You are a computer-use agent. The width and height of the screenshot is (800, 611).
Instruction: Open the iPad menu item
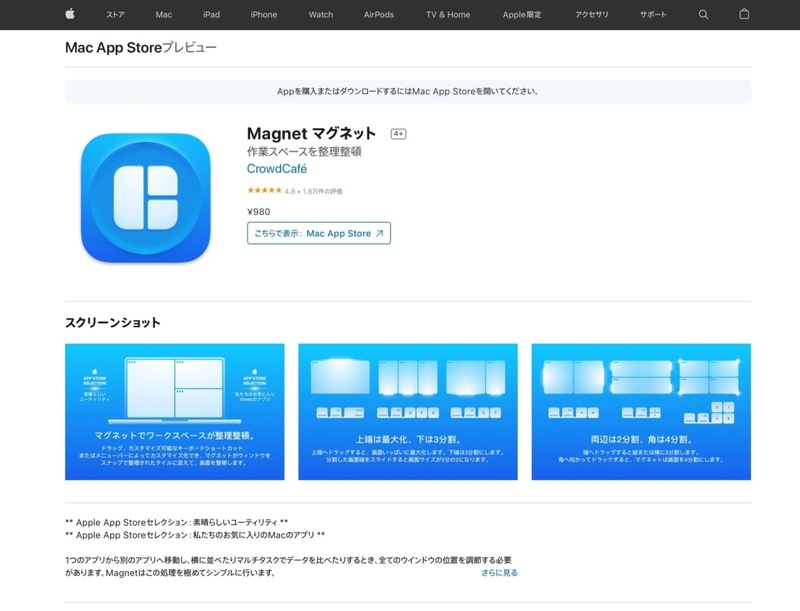[x=211, y=15]
